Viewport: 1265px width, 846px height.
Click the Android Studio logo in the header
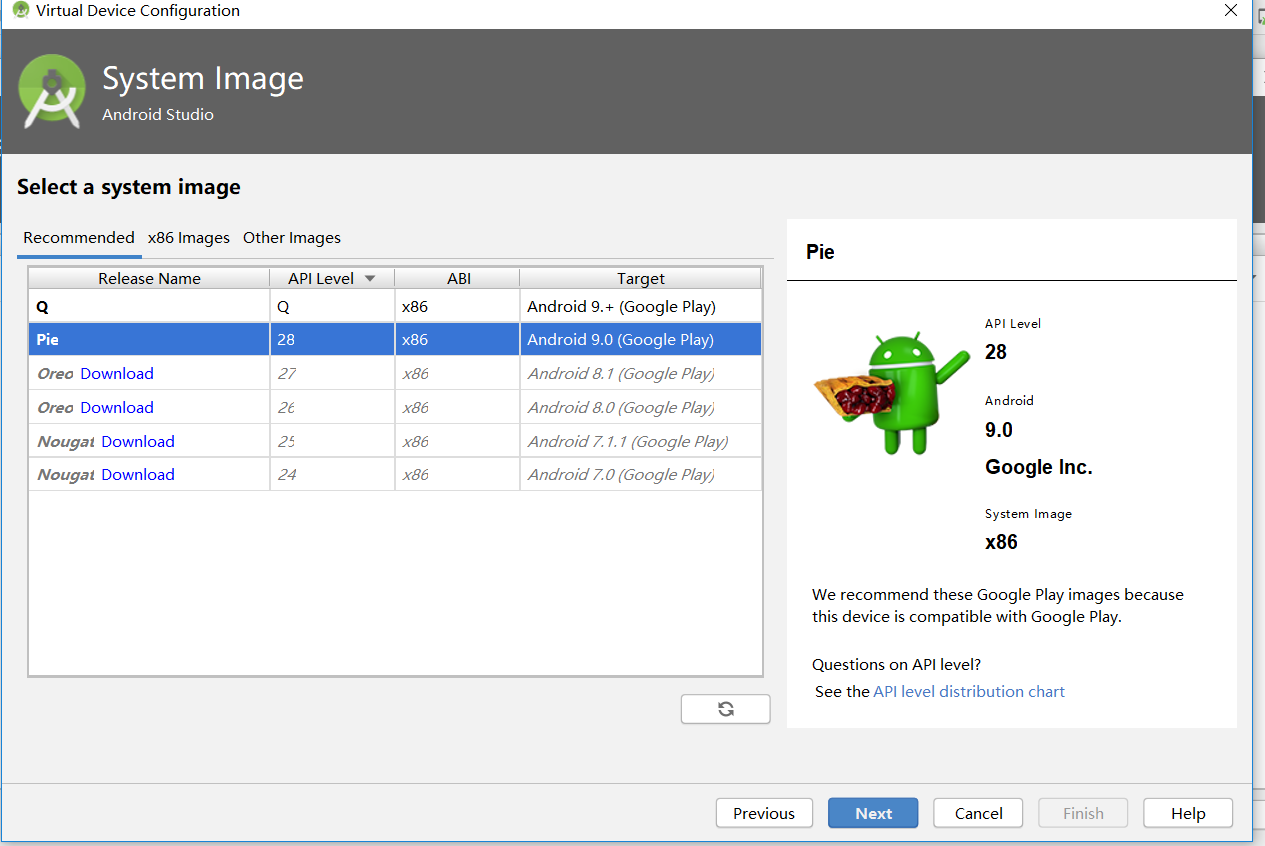click(x=53, y=92)
